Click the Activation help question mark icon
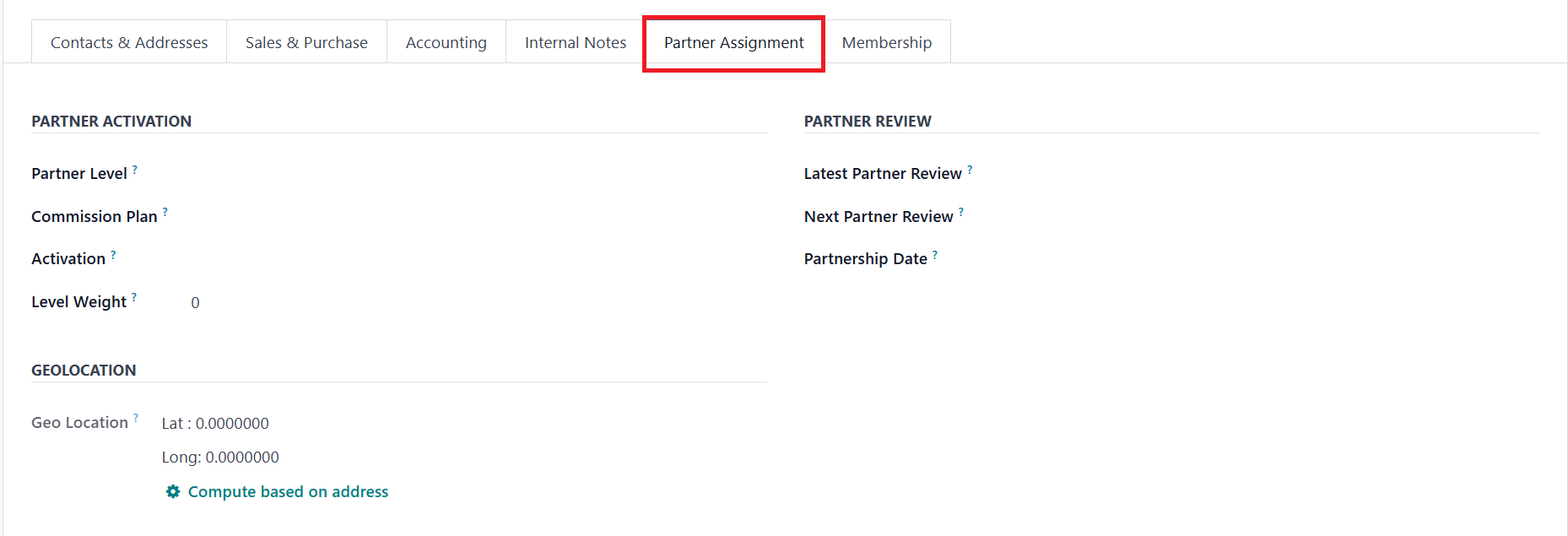This screenshot has height=536, width=1568. 113,254
